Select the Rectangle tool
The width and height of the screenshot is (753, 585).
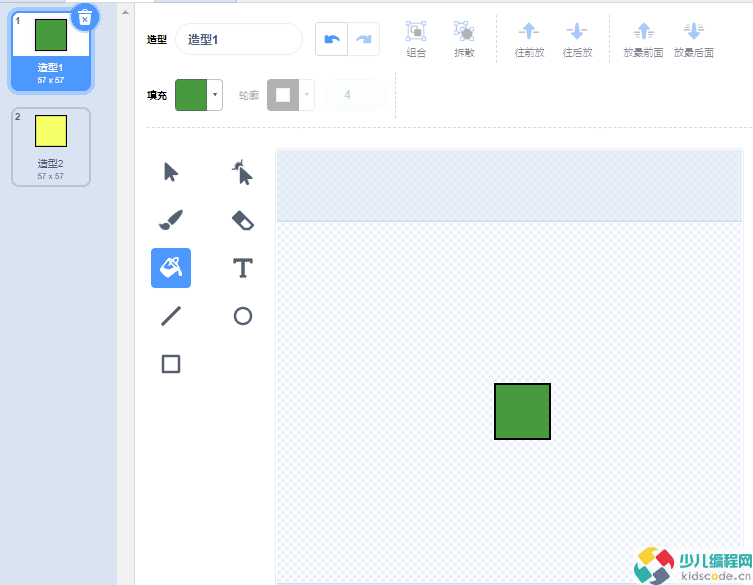(171, 364)
